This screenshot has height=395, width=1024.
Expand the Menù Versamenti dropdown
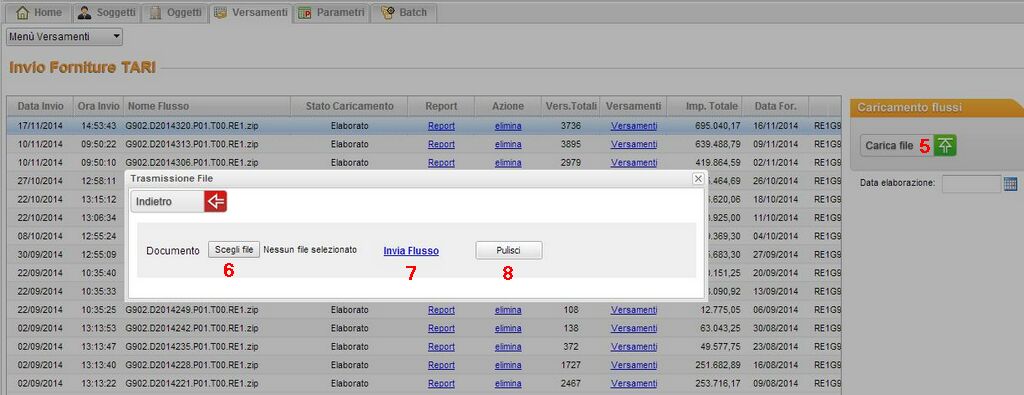click(65, 37)
